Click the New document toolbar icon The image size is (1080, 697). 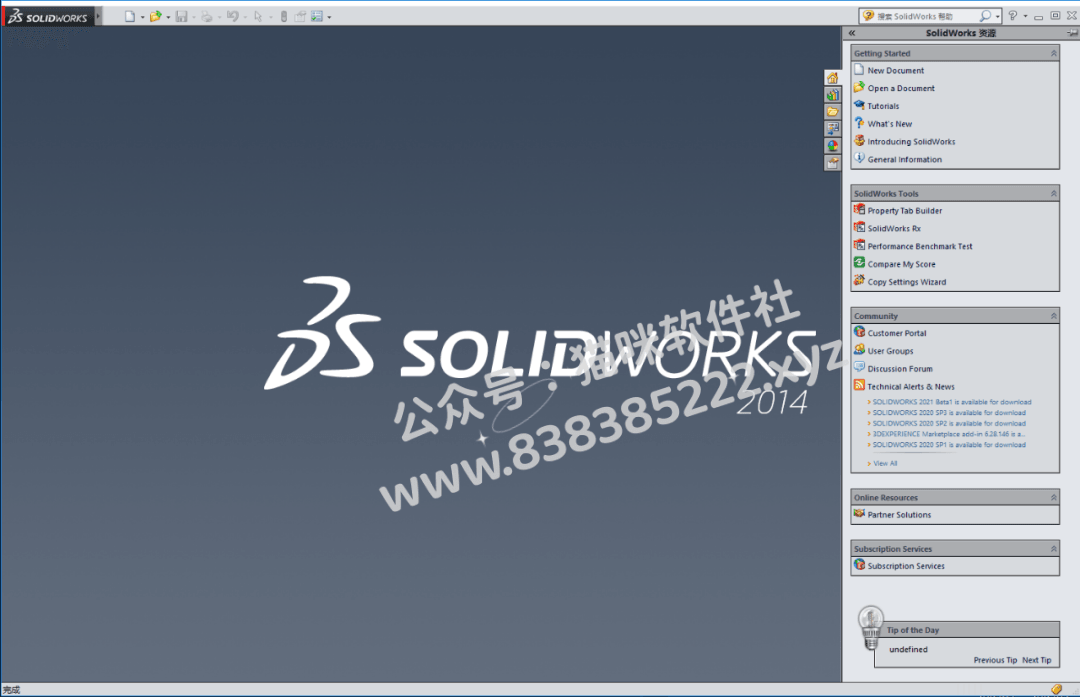(x=129, y=17)
